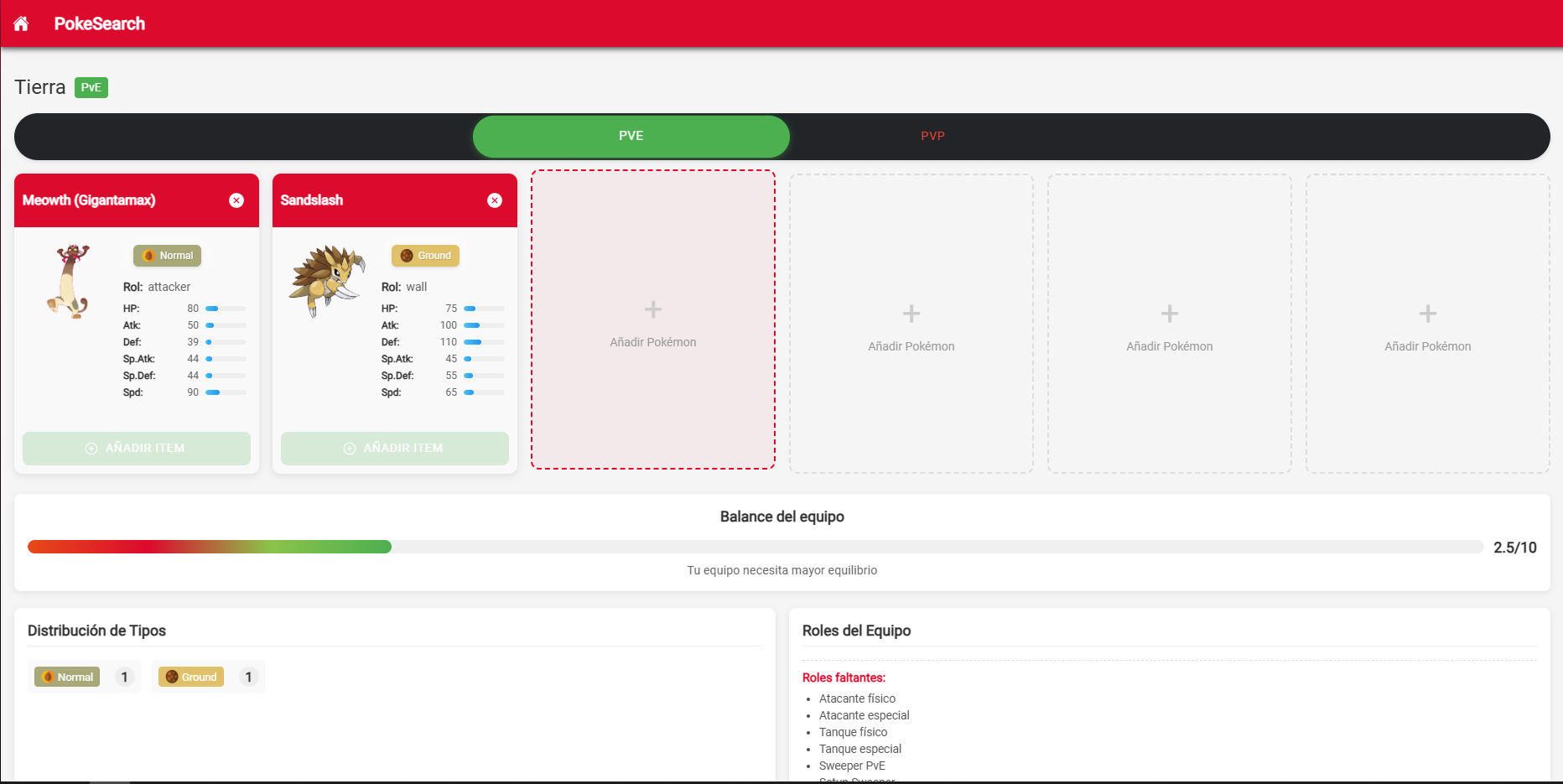Click 'Tanque físico' in missing roles
This screenshot has width=1563, height=784.
(x=853, y=732)
